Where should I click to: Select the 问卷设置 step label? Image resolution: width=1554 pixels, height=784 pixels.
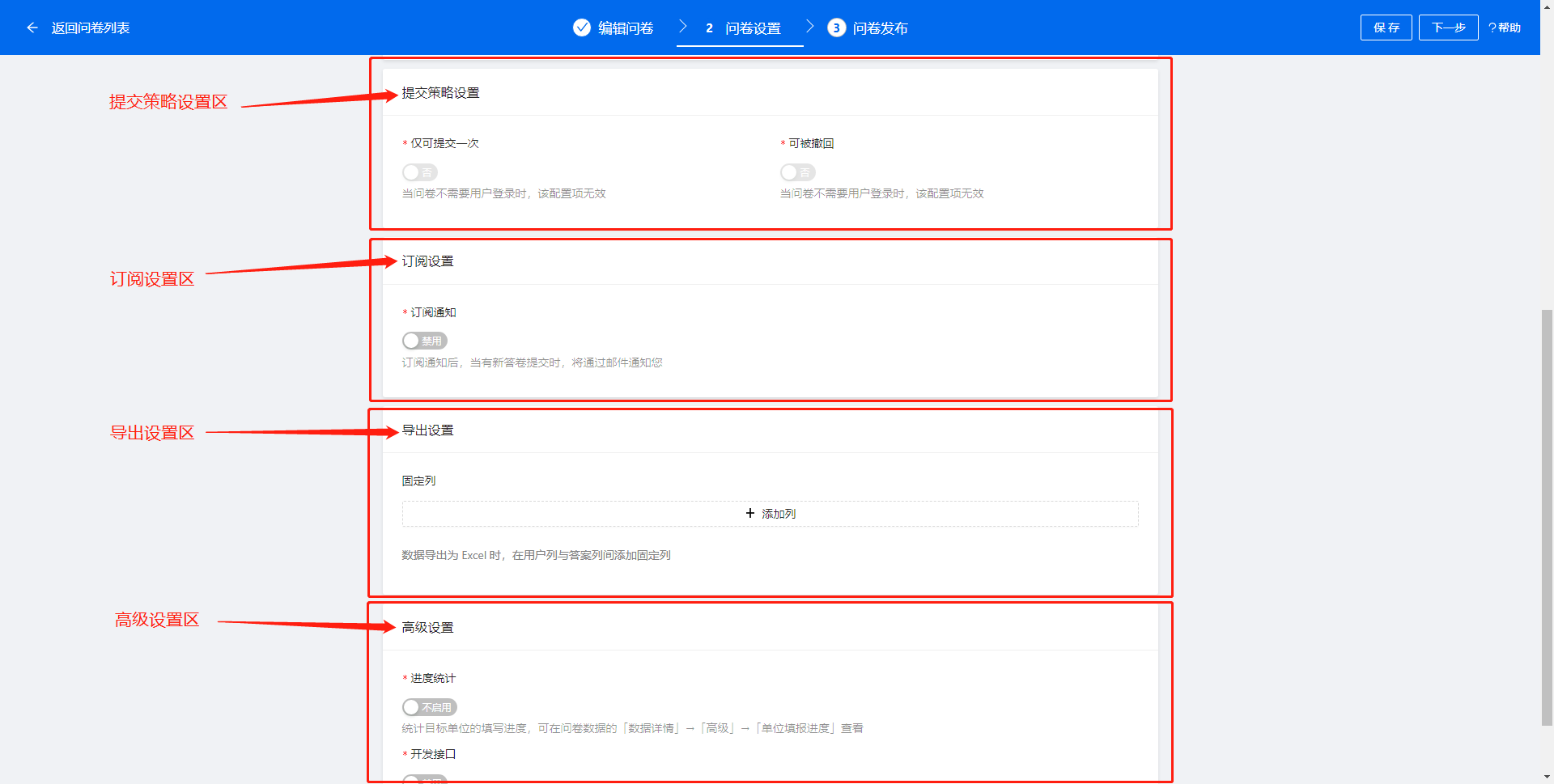(753, 28)
